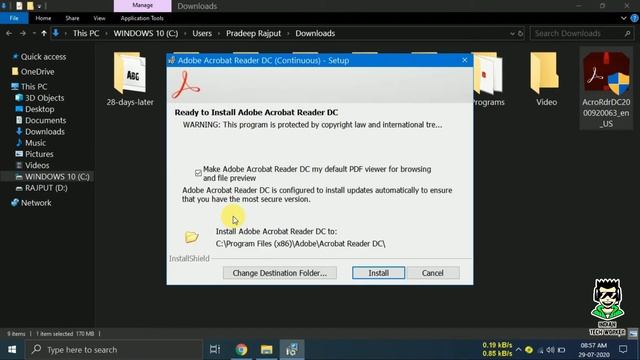Open clock and calendar flyout
This screenshot has height=360, width=640.
[594, 350]
